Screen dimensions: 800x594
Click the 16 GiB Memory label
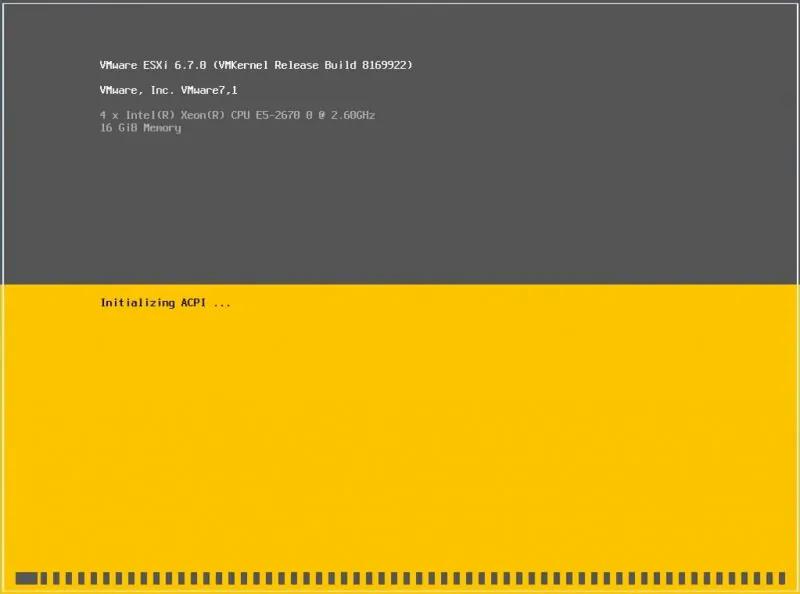[140, 127]
